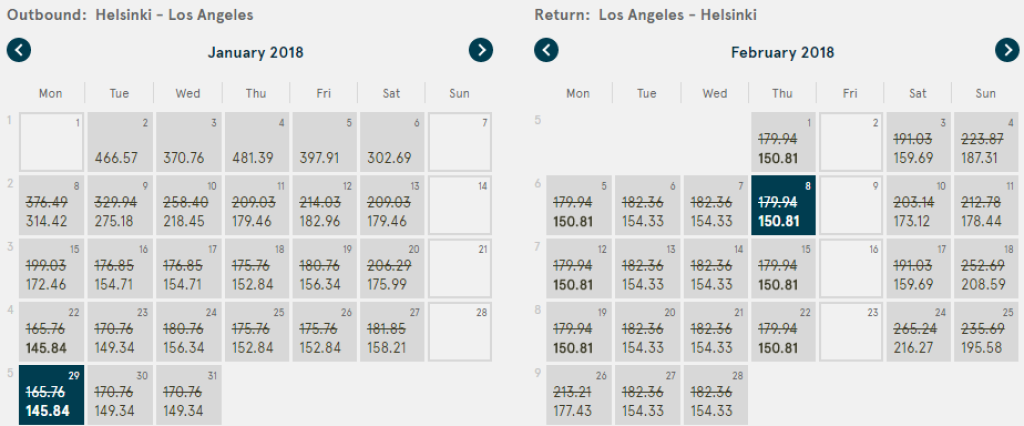Go to next month in outbound calendar
Image resolution: width=1024 pixels, height=426 pixels.
point(481,50)
